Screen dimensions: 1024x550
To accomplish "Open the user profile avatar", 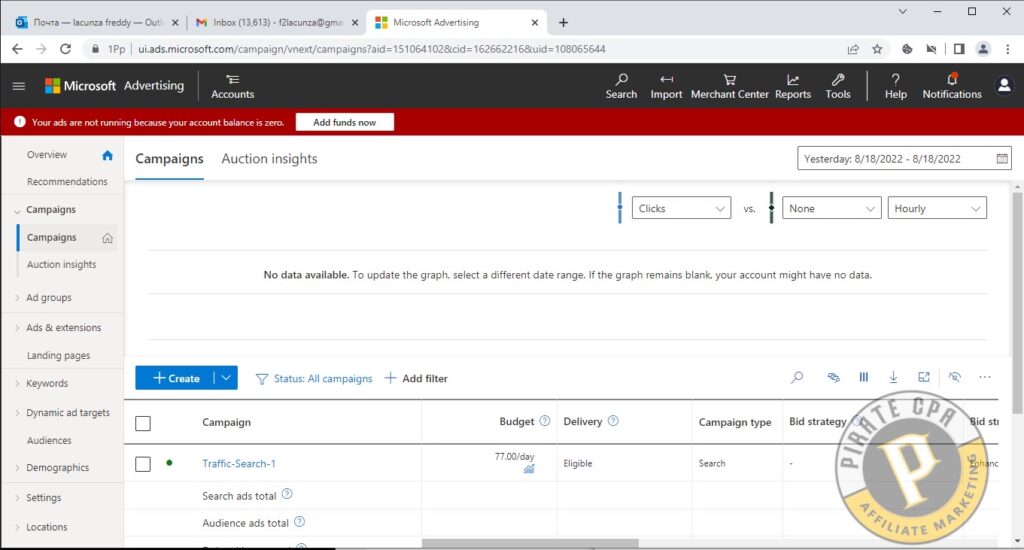I will coord(1004,86).
